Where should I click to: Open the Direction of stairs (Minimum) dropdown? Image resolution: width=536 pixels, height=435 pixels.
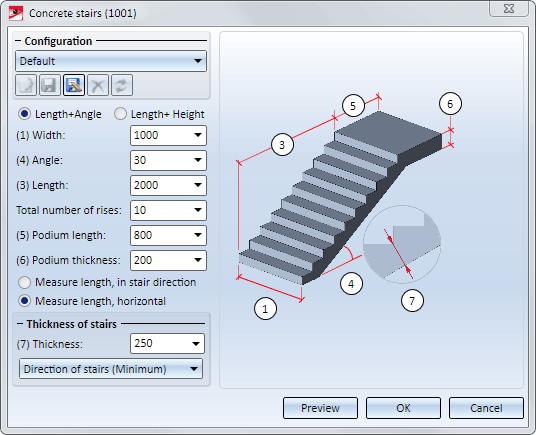[x=111, y=369]
